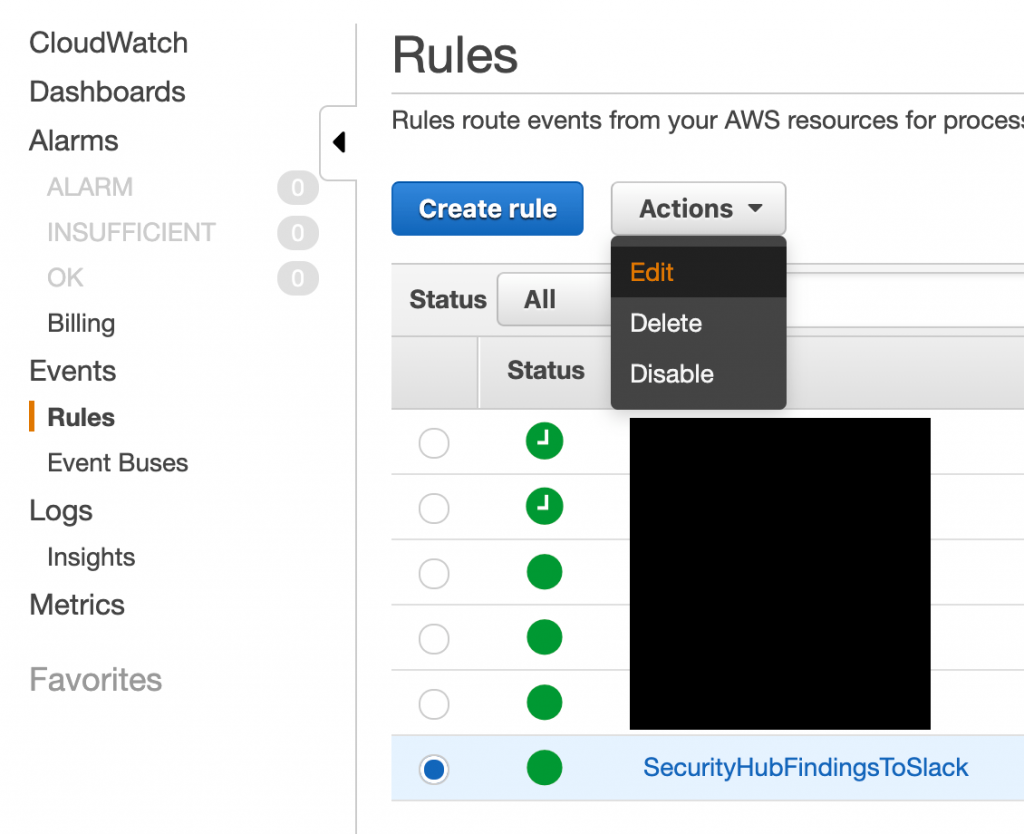1024x834 pixels.
Task: Open Events in the sidebar
Action: (x=72, y=372)
